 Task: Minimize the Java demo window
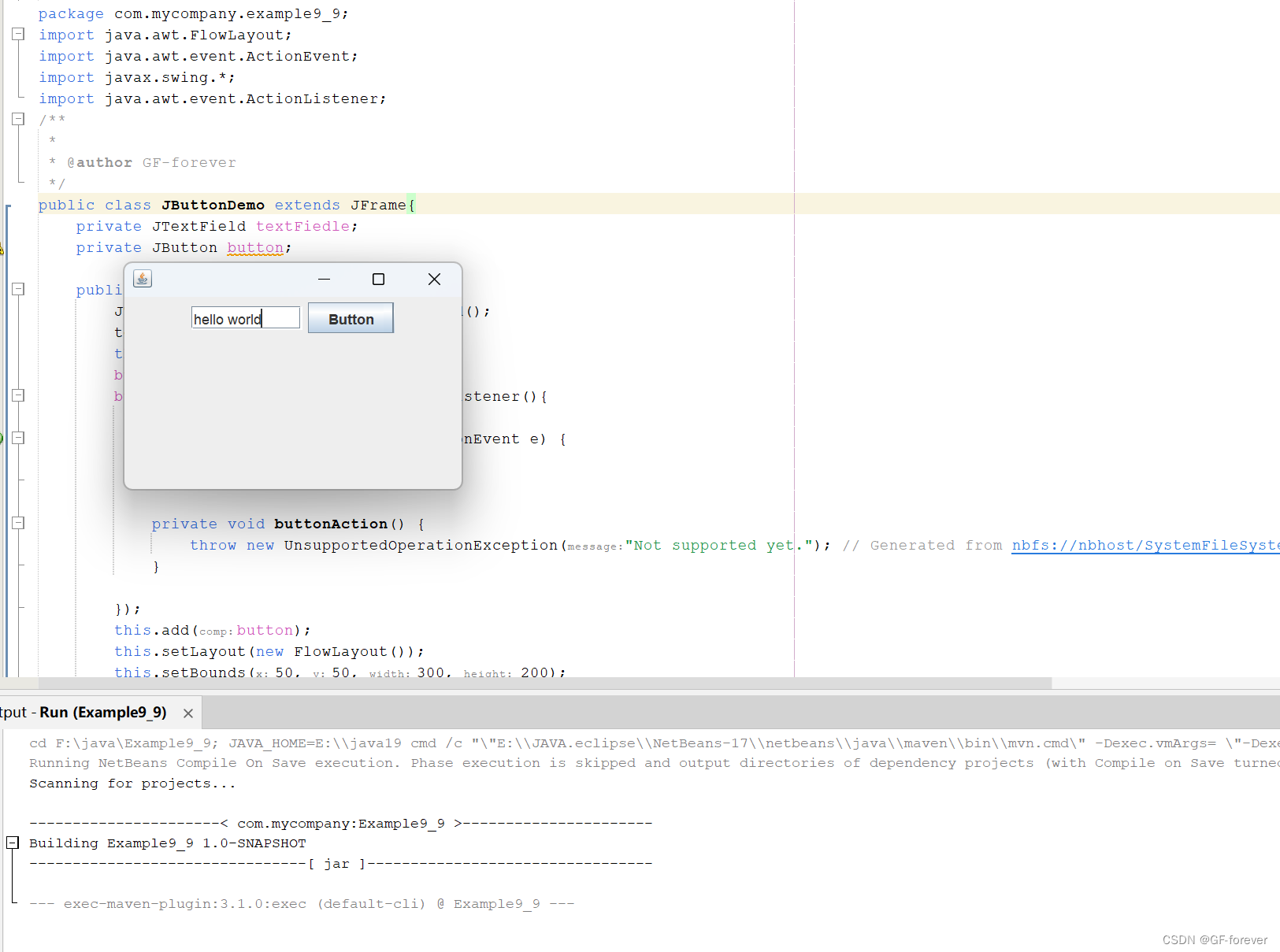pyautogui.click(x=324, y=279)
